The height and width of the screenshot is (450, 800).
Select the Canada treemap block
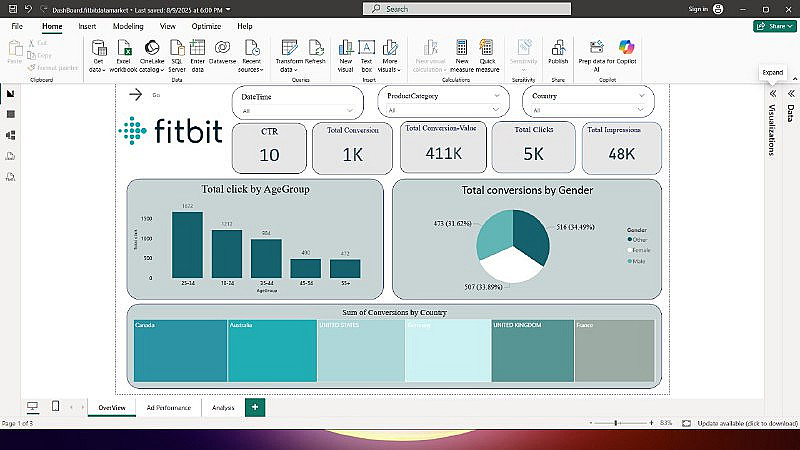click(180, 351)
